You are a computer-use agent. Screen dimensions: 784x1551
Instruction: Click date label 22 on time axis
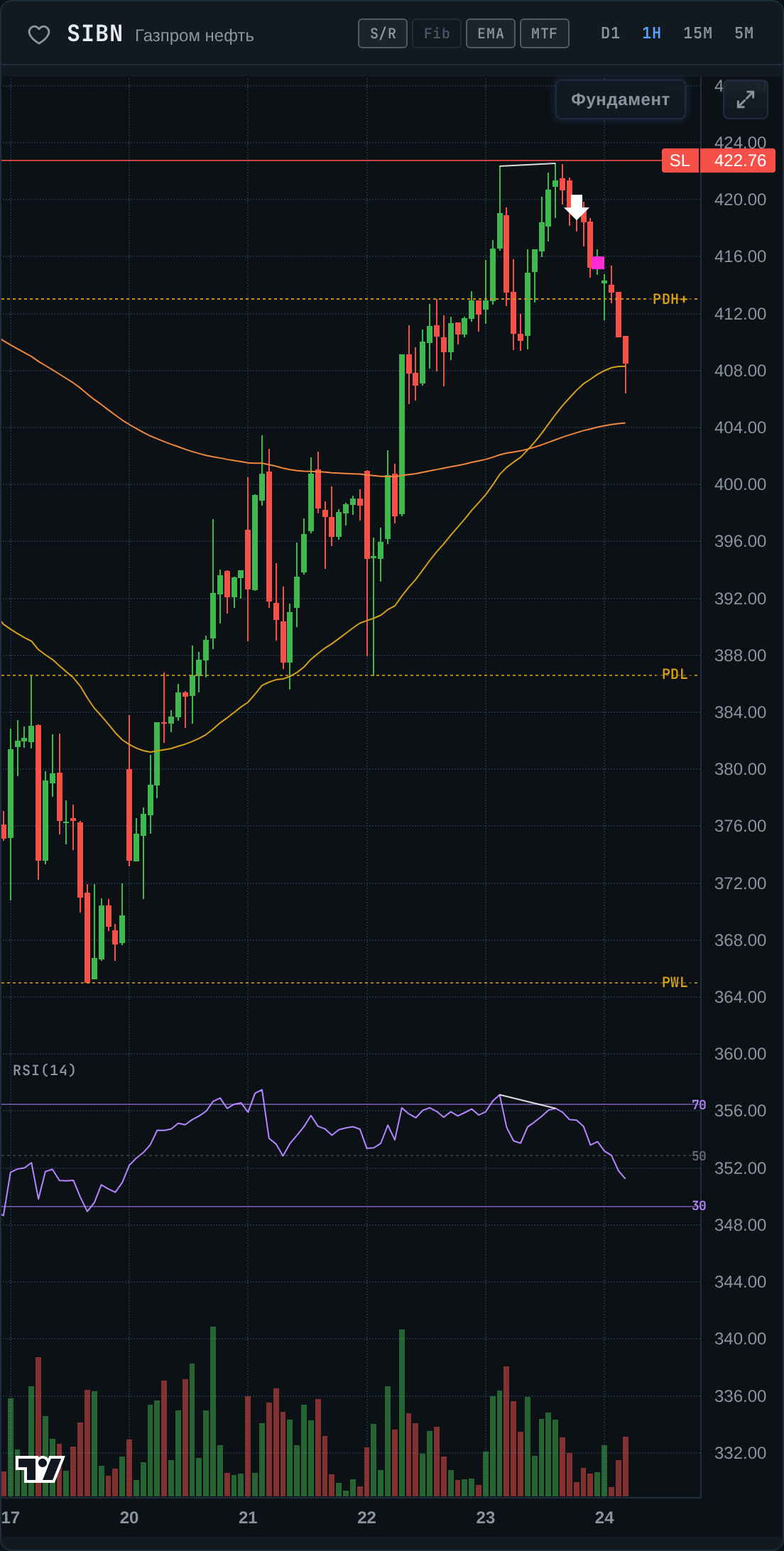[366, 1518]
